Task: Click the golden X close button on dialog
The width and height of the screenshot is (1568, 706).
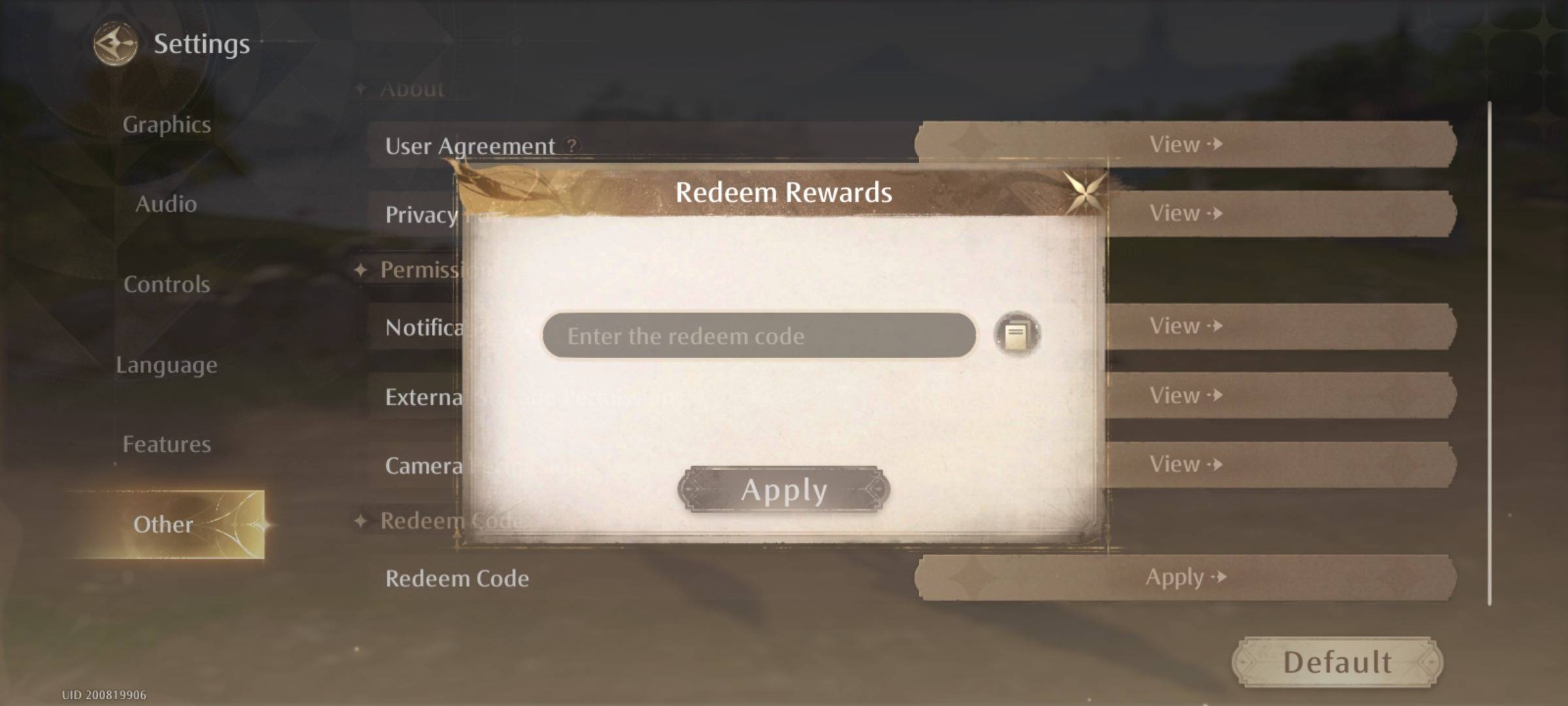Action: pyautogui.click(x=1083, y=192)
